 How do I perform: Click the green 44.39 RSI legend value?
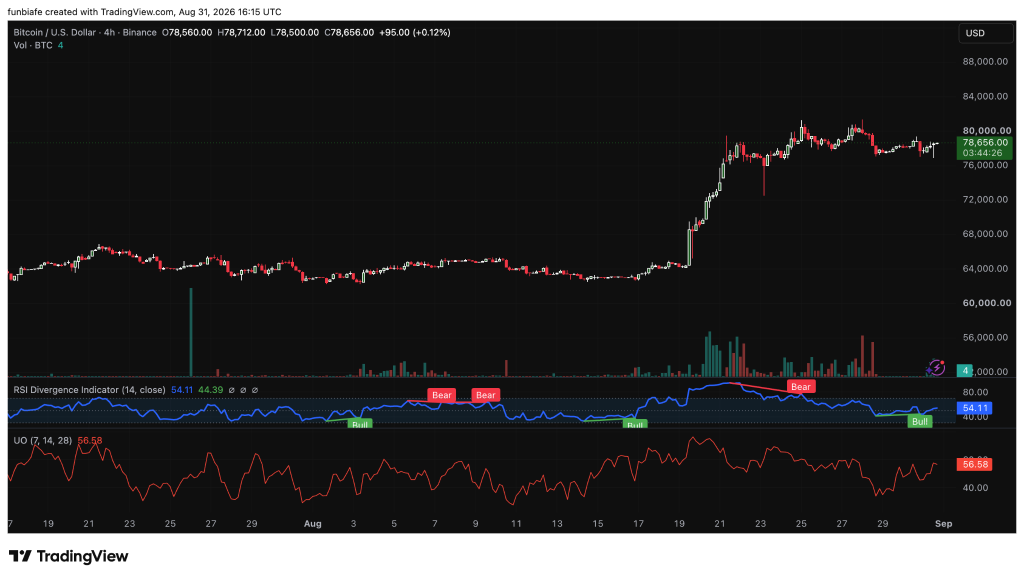coord(210,390)
